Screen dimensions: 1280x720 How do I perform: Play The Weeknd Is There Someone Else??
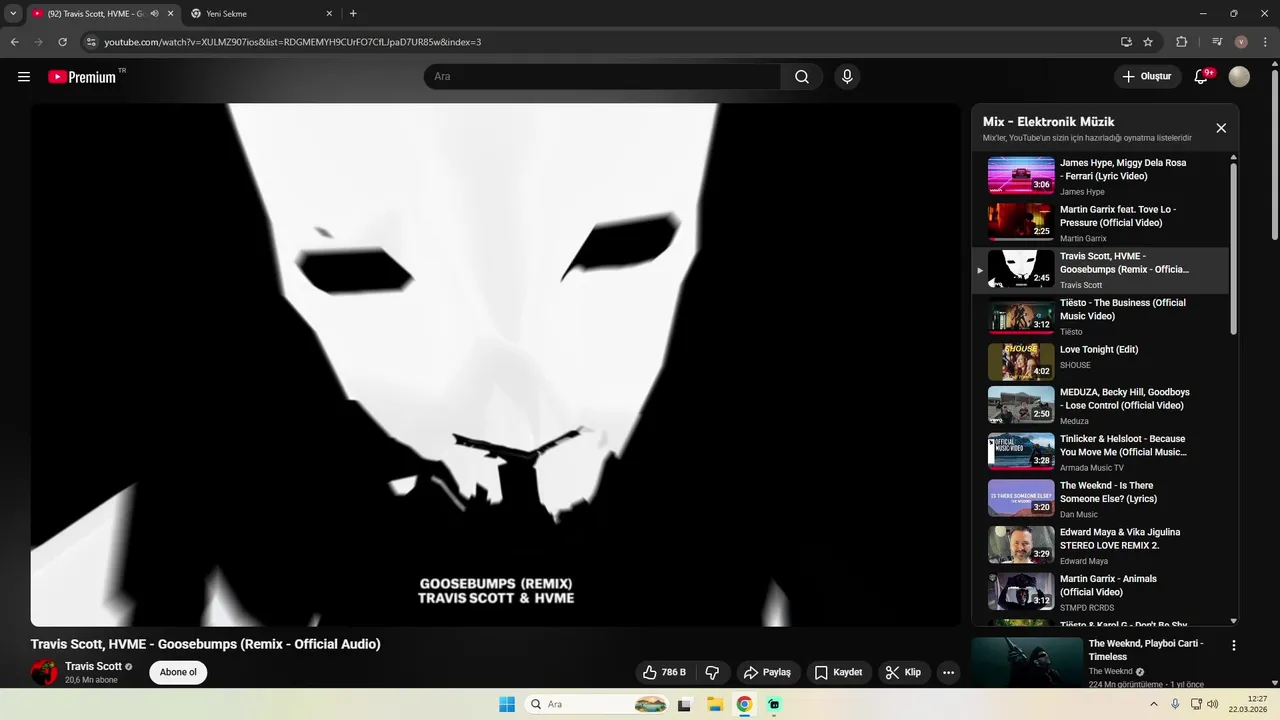pos(1100,499)
